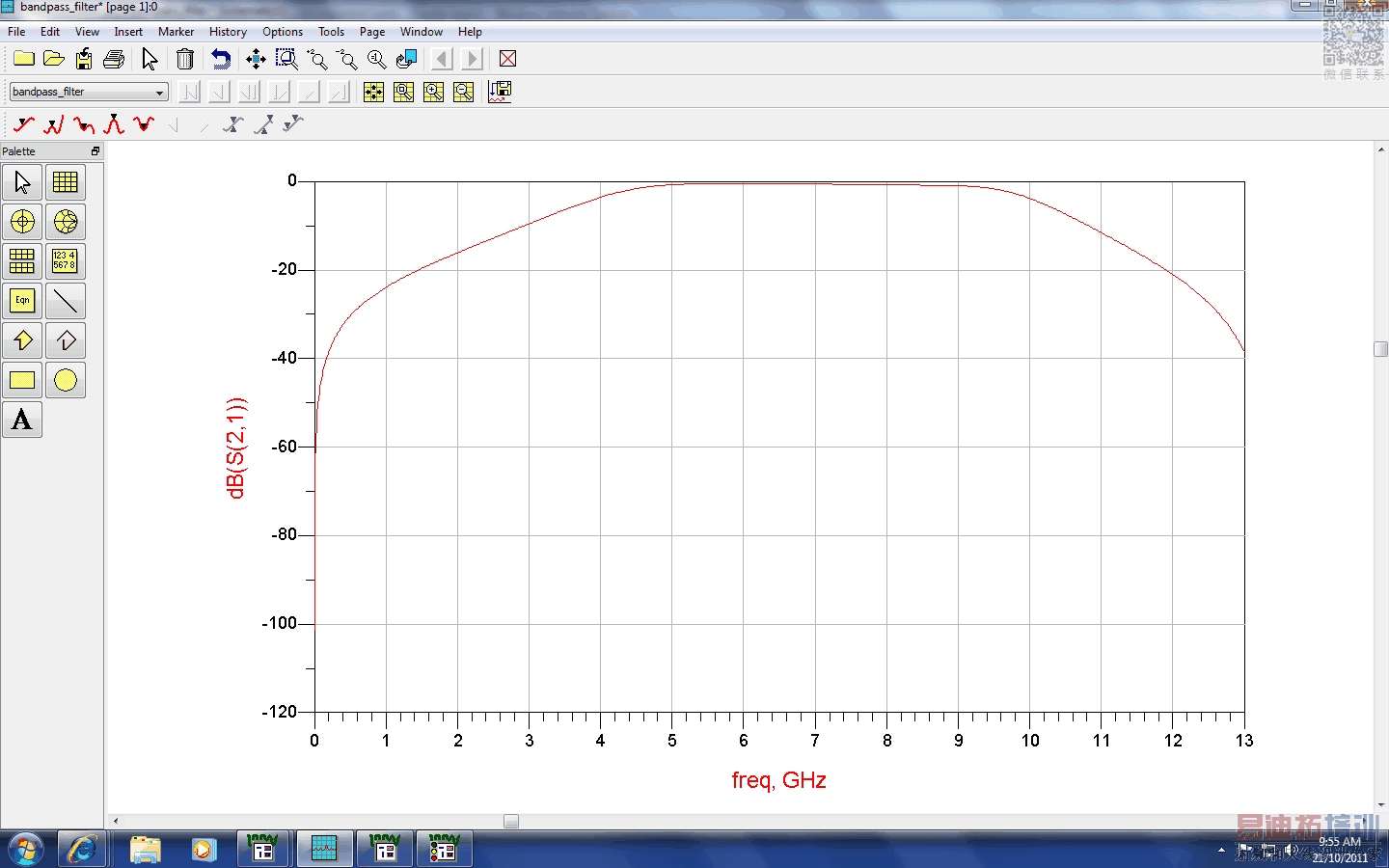Pick the List (numeric table) palette tool
This screenshot has height=868, width=1389.
point(66,261)
